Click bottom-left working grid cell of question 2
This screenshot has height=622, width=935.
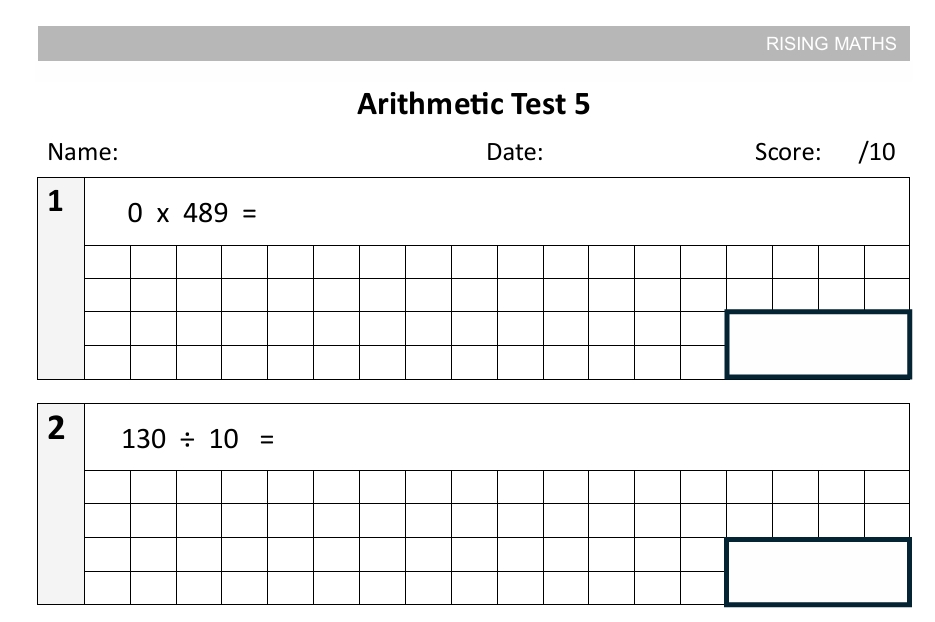click(x=108, y=587)
